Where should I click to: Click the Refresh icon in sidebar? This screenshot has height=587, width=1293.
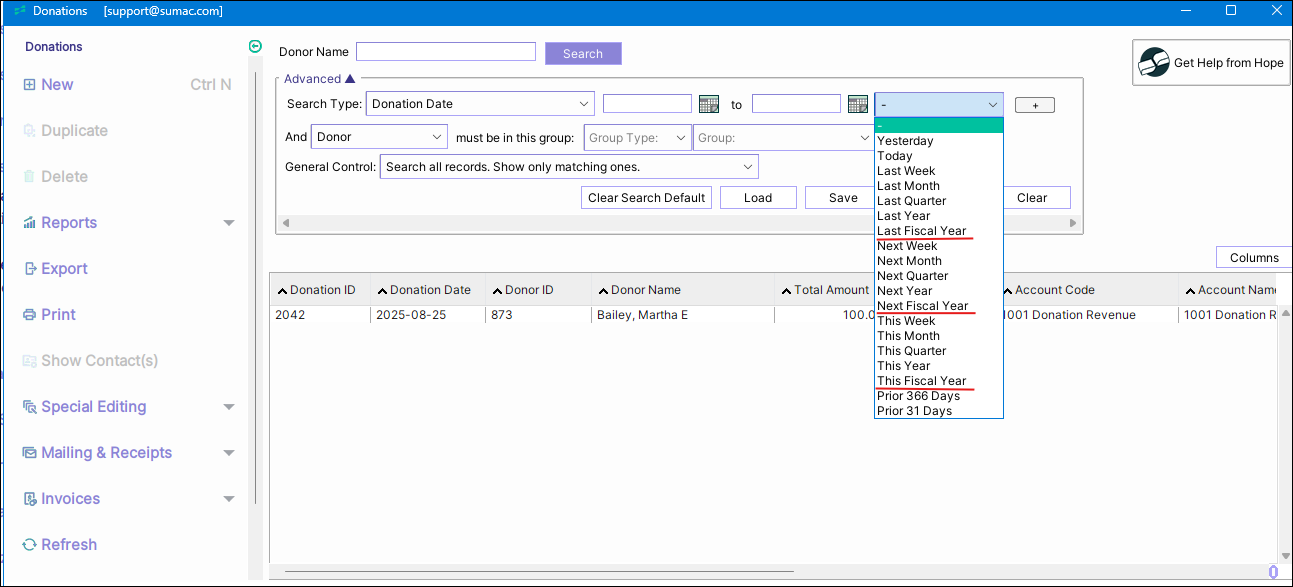tap(30, 545)
